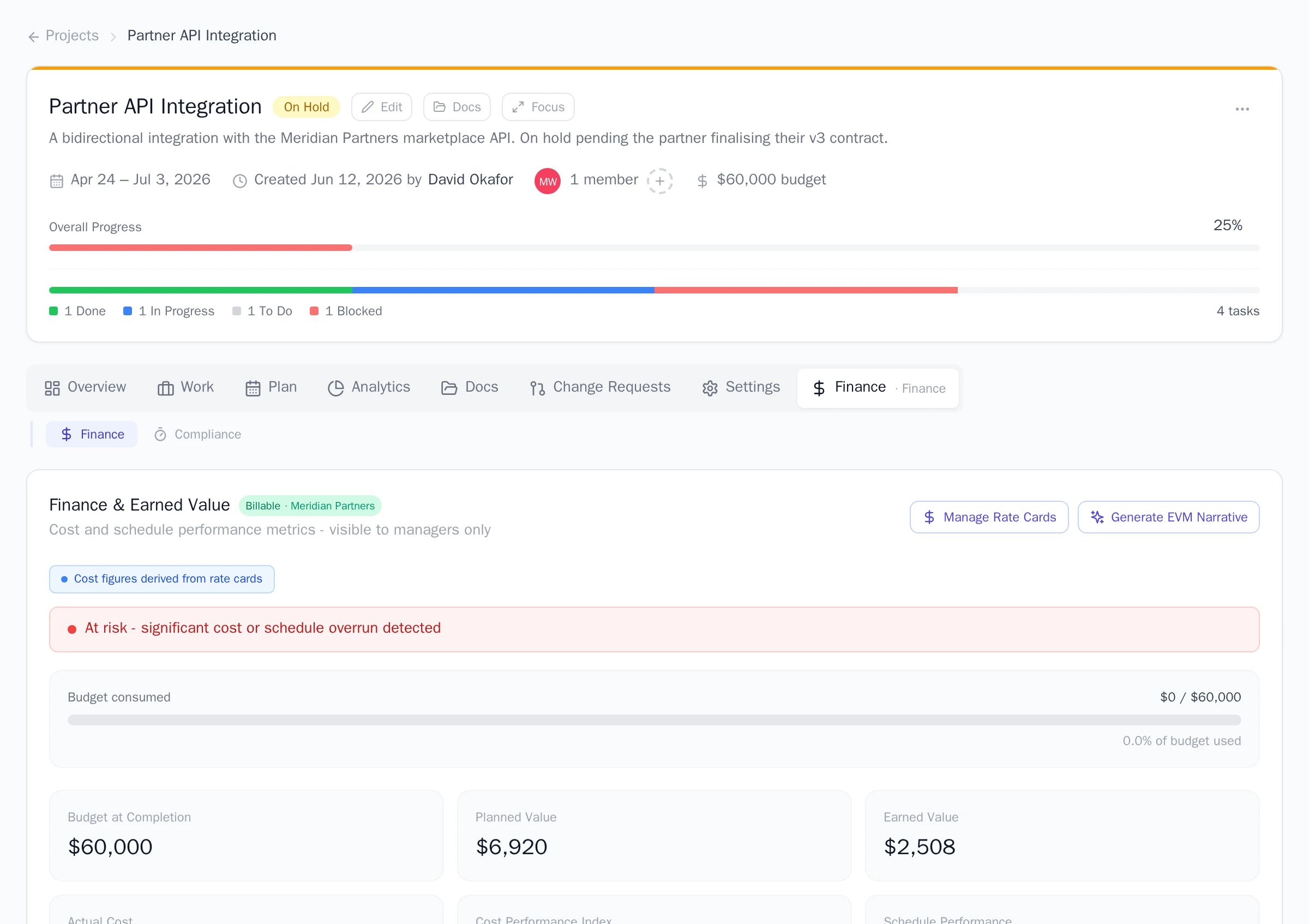The image size is (1309, 924).
Task: Click the green 1 Done legend swatch
Action: click(53, 311)
